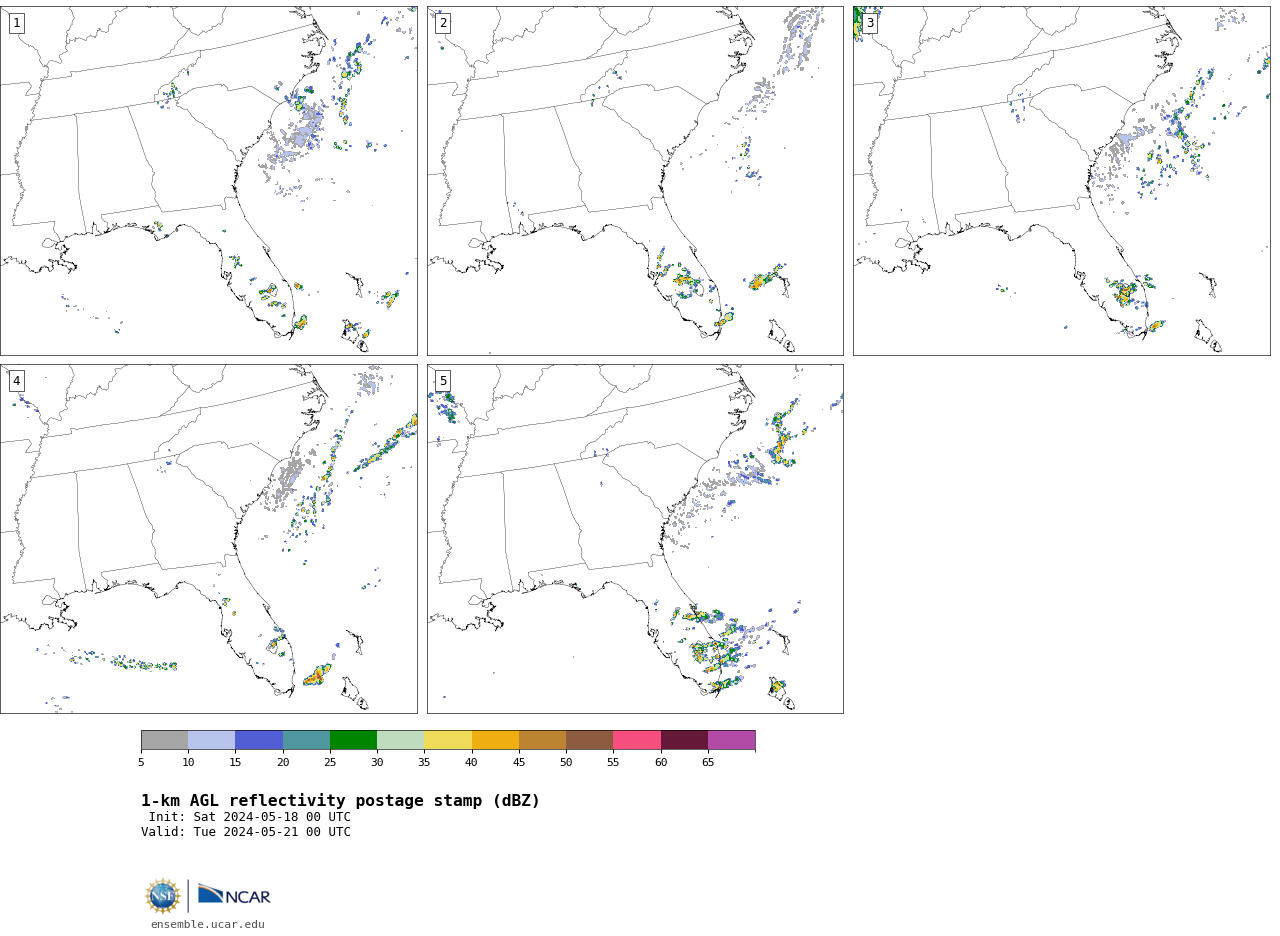Click the colorbar tick label 35
The height and width of the screenshot is (936, 1280).
click(424, 763)
